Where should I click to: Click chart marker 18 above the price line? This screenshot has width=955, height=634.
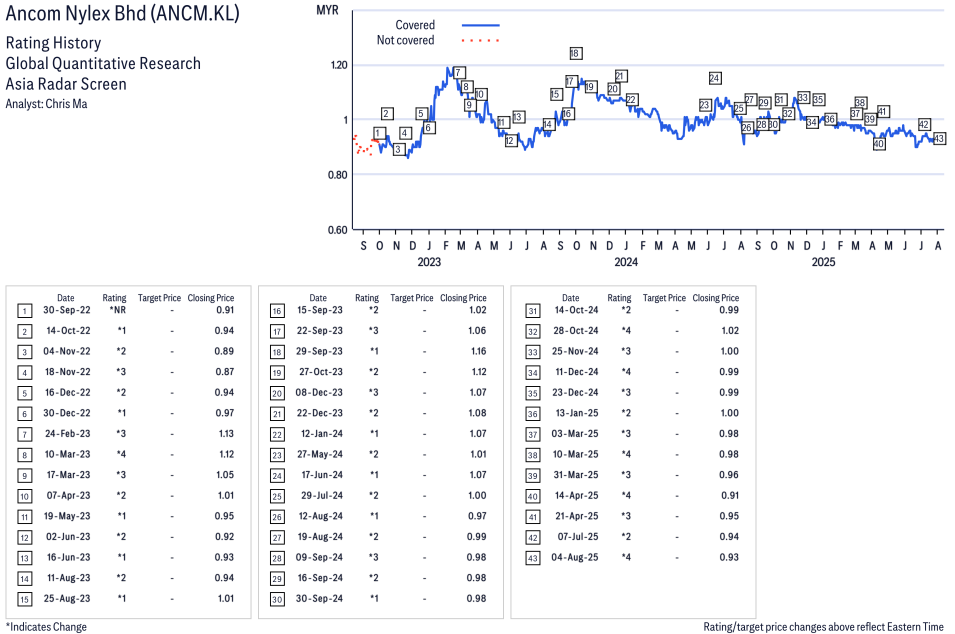(575, 54)
